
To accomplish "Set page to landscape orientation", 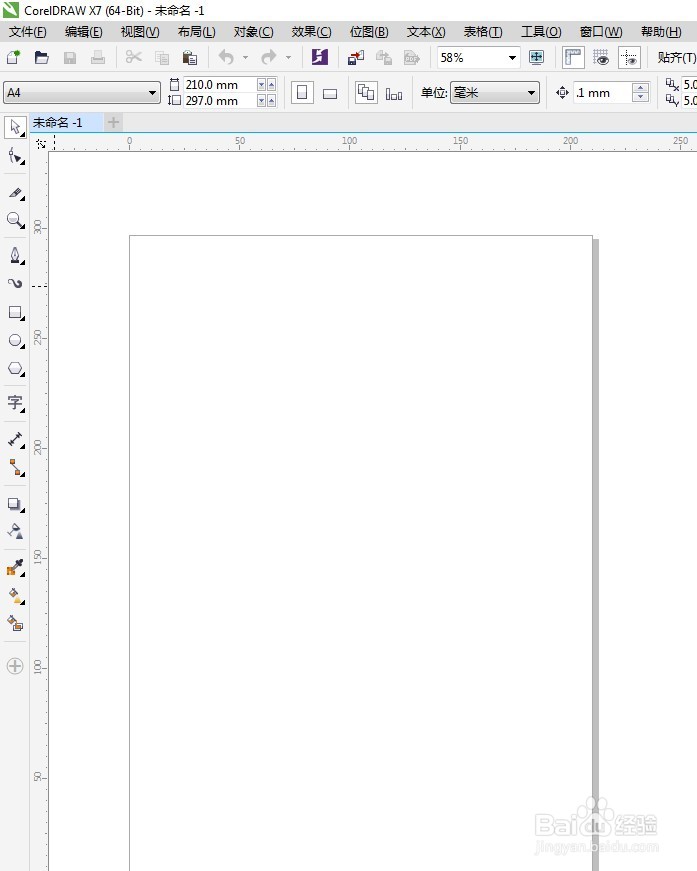I will [x=330, y=93].
